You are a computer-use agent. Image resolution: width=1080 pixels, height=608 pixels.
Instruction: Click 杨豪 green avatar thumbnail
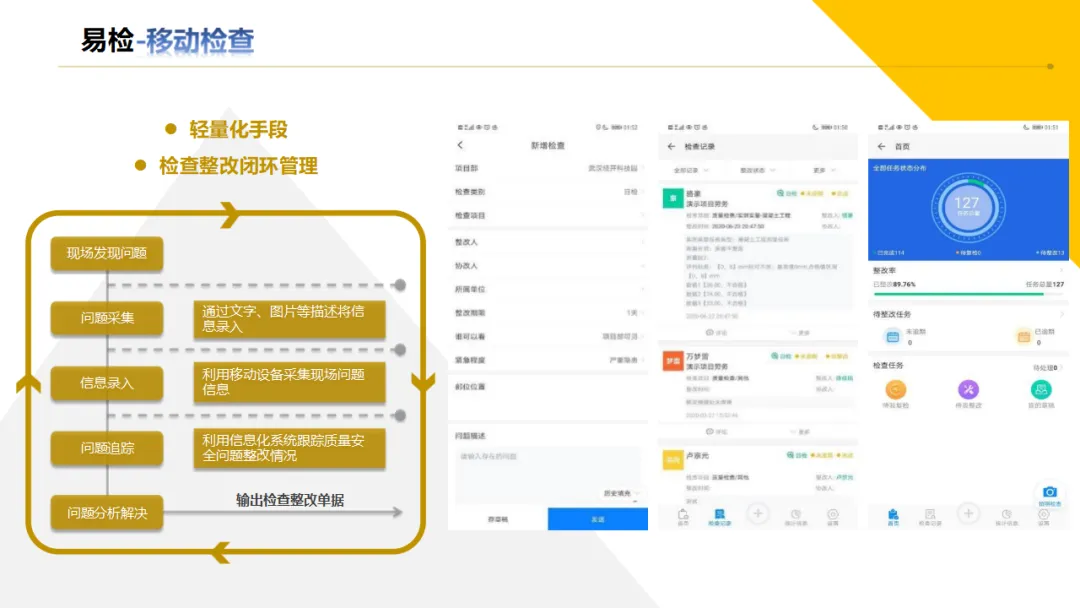click(673, 198)
